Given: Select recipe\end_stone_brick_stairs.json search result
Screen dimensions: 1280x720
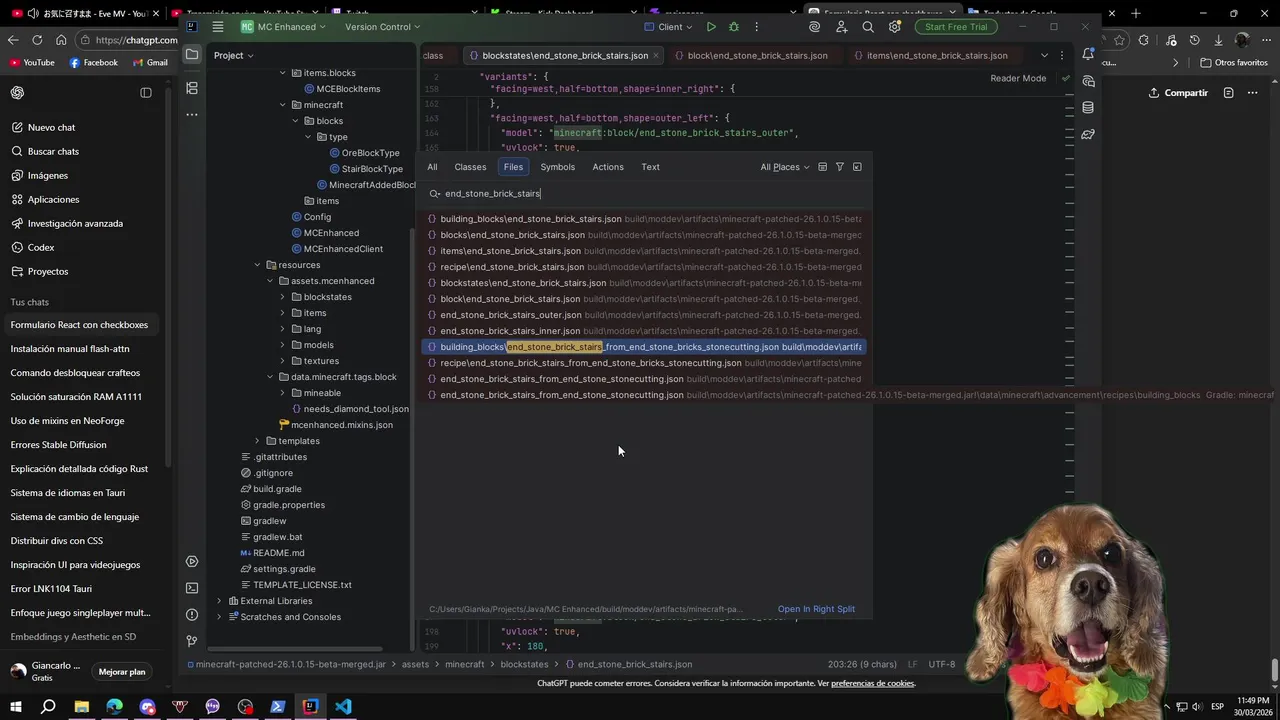Looking at the screenshot, I should 644,267.
